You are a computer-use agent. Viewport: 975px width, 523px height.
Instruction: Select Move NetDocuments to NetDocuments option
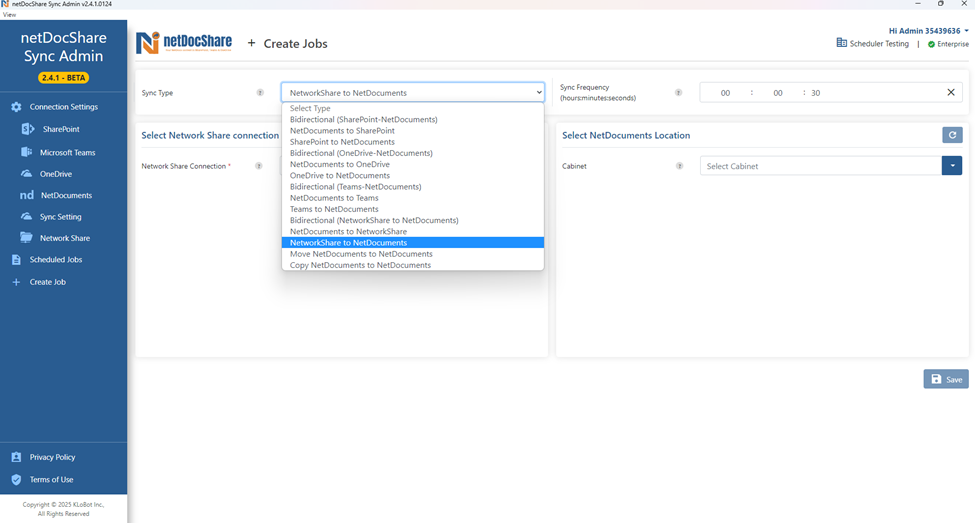413,254
